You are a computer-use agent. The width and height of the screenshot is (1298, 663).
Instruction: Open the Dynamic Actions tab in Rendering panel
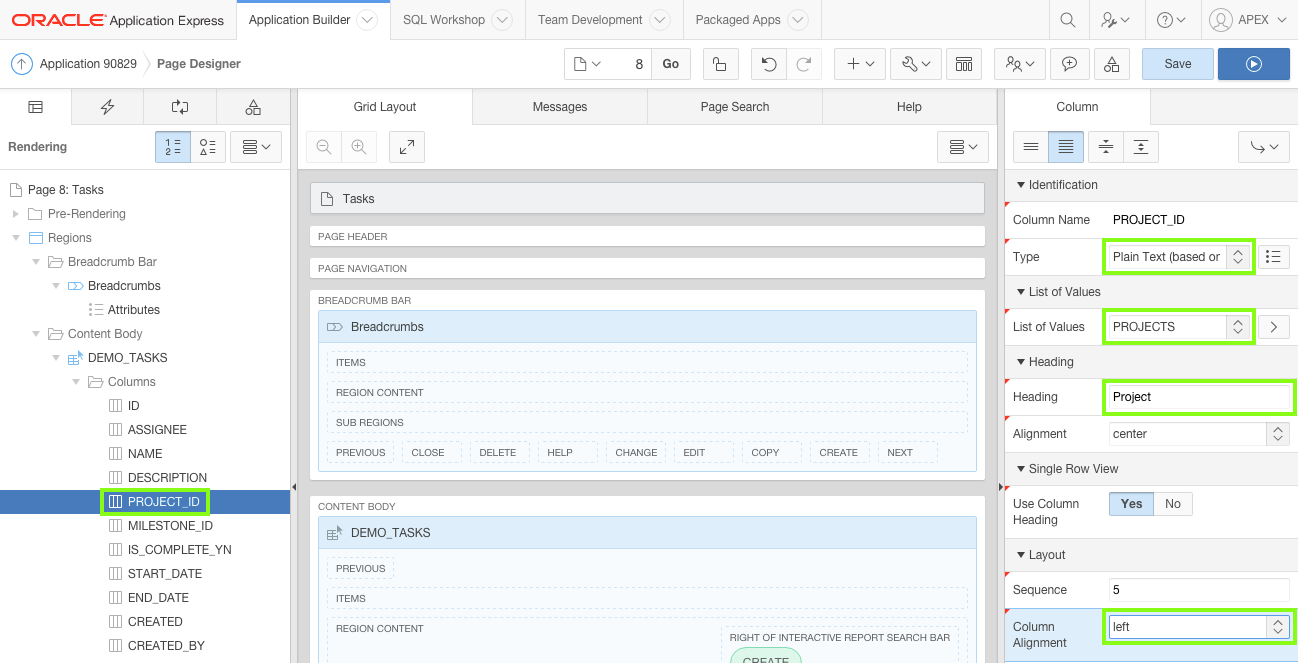pyautogui.click(x=107, y=107)
